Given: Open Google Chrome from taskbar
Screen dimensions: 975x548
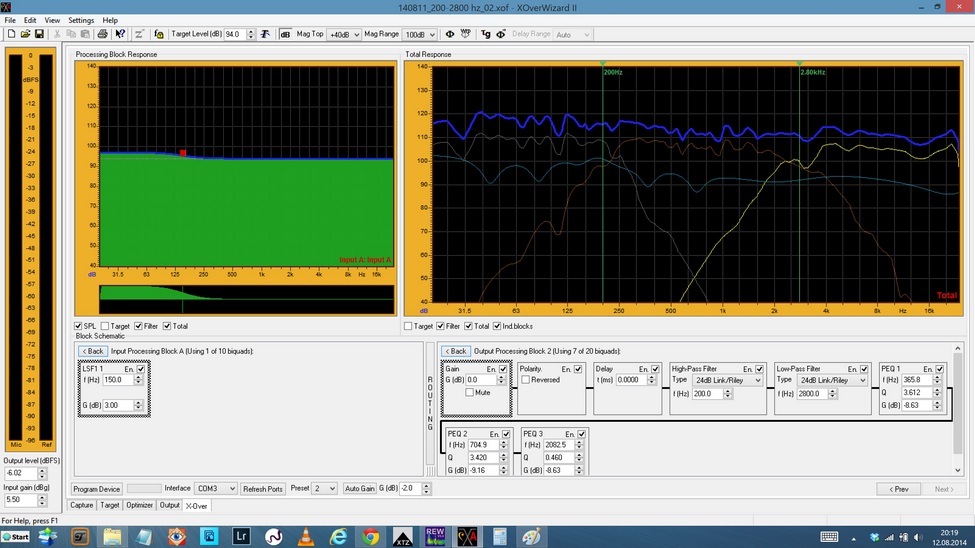Looking at the screenshot, I should tap(370, 536).
